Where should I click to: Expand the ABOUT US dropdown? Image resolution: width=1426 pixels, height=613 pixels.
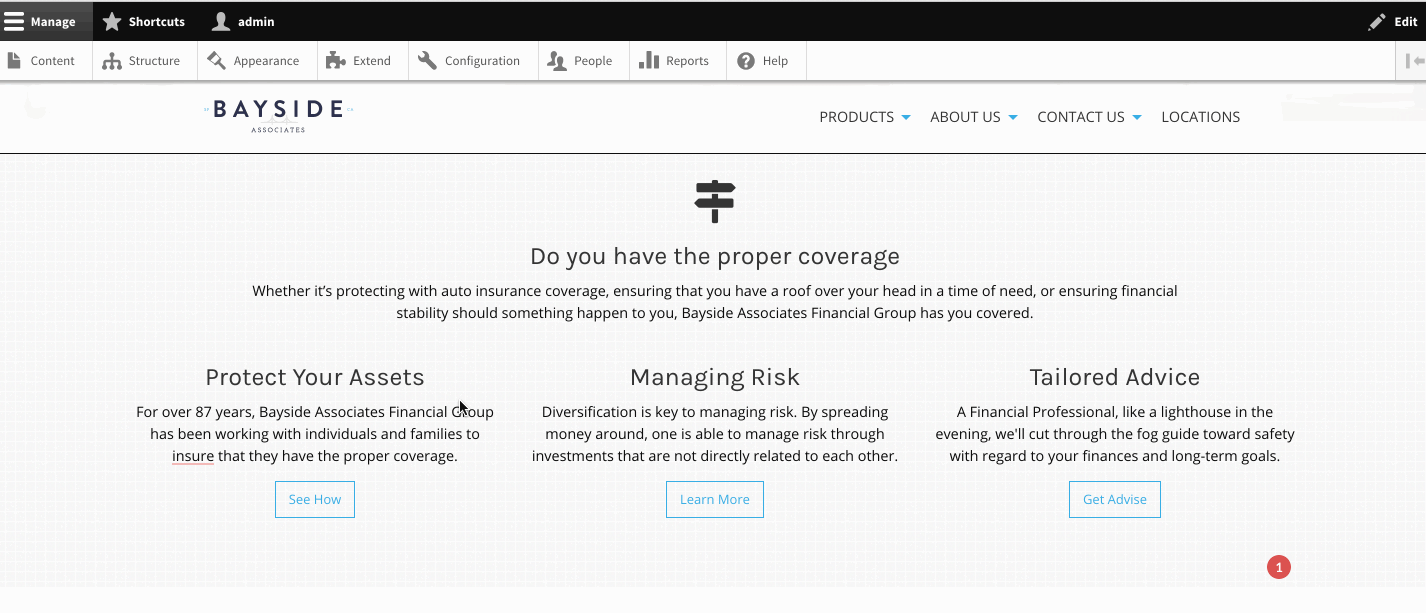tap(974, 117)
